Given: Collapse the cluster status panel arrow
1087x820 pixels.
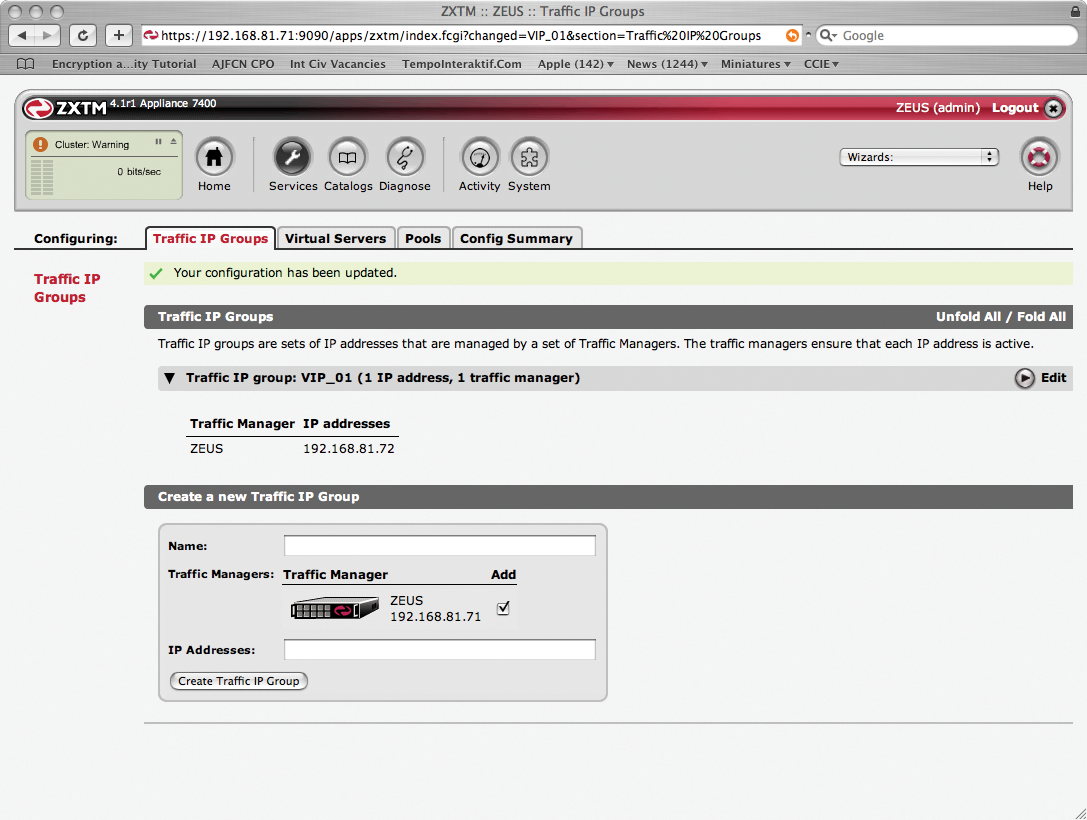Looking at the screenshot, I should [173, 141].
